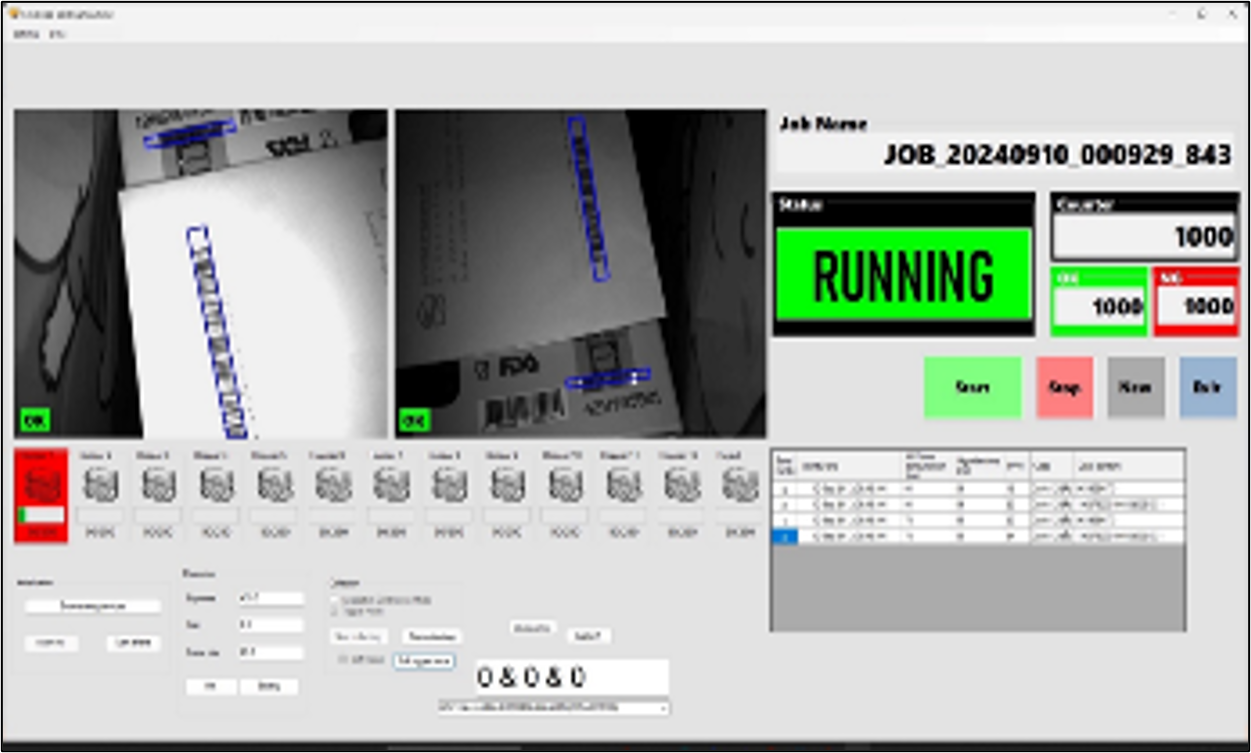Click the progress bar under first database icon

coord(42,514)
